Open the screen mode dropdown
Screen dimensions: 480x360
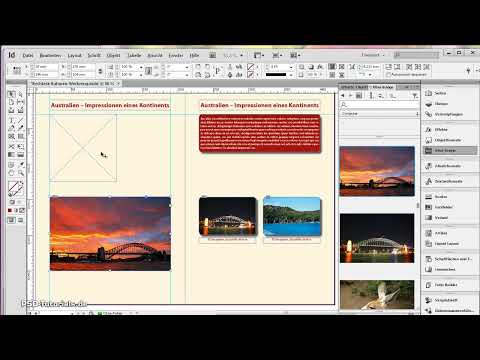[x=277, y=55]
